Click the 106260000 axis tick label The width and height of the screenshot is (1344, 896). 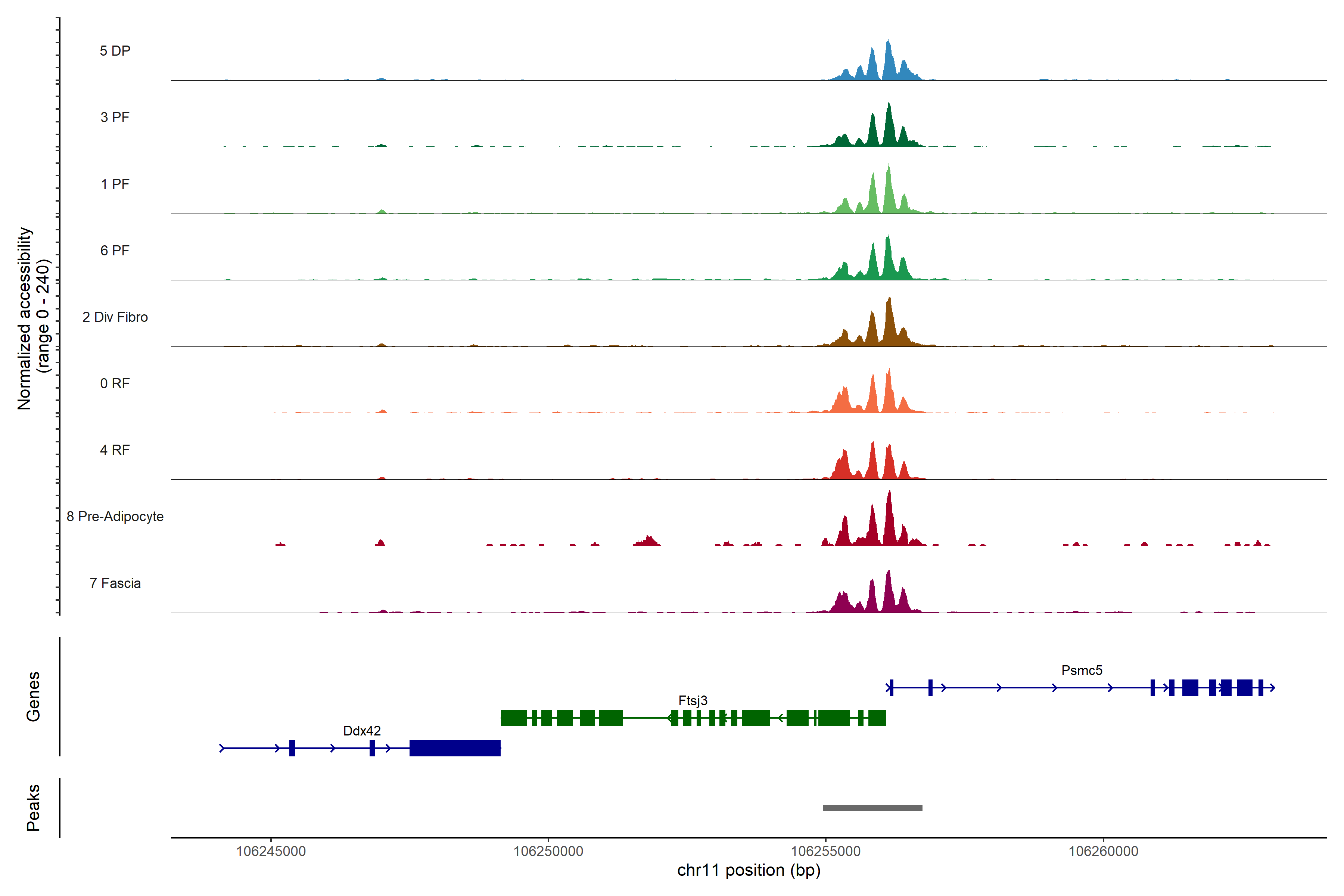(1103, 852)
